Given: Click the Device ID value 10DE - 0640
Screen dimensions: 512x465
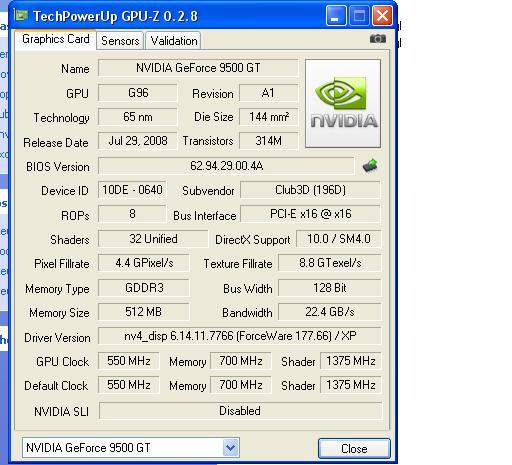Looking at the screenshot, I should (132, 190).
